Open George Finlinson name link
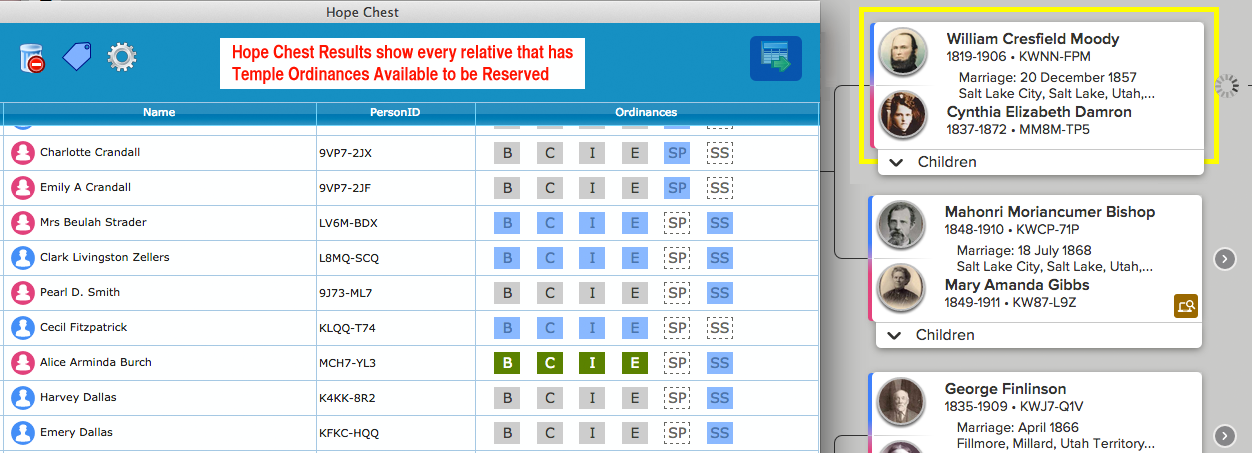 (x=1005, y=389)
